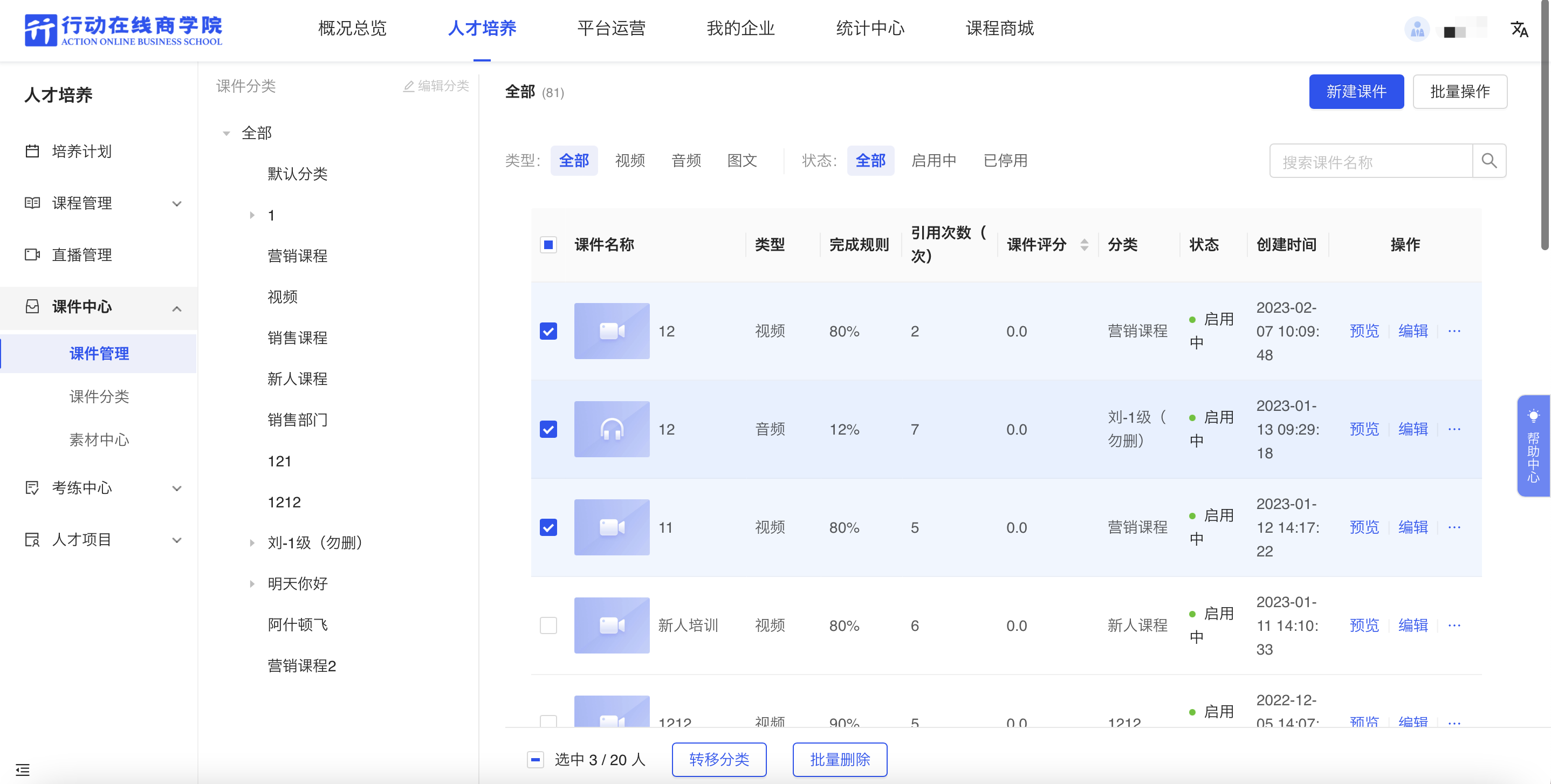Open more actions for the video 12 row
The width and height of the screenshot is (1551, 784).
pyautogui.click(x=1454, y=331)
